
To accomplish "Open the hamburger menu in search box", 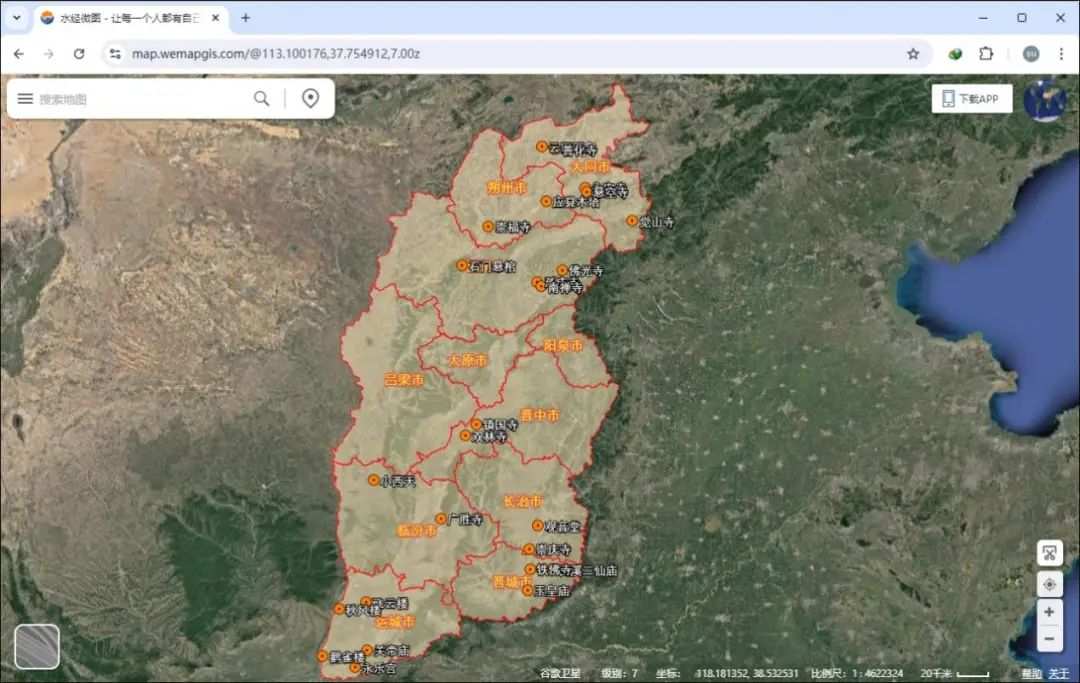I will 25,98.
